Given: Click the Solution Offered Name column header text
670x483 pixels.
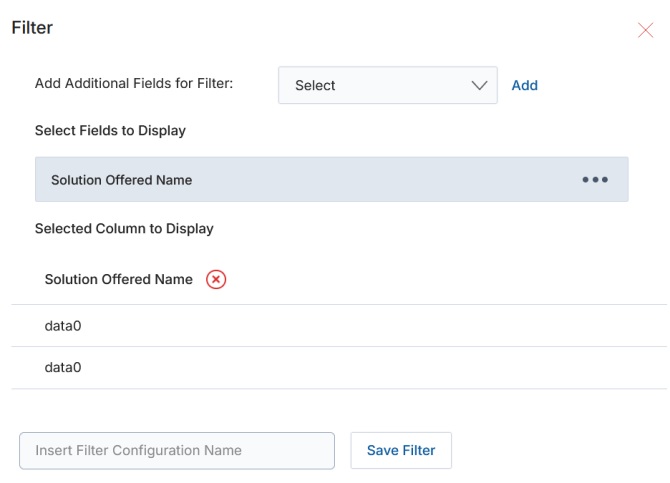Looking at the screenshot, I should [x=119, y=280].
